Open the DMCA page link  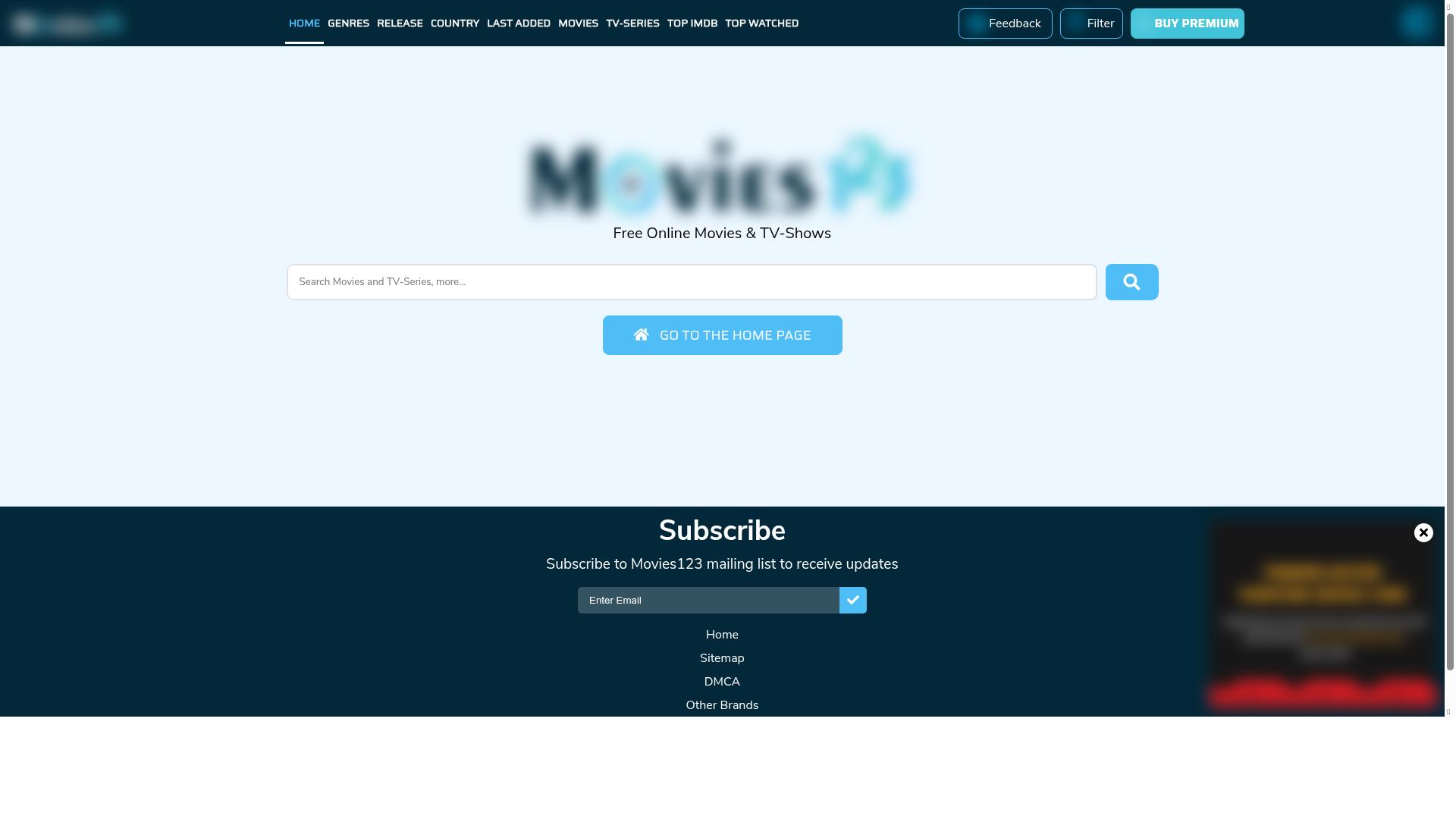[721, 681]
